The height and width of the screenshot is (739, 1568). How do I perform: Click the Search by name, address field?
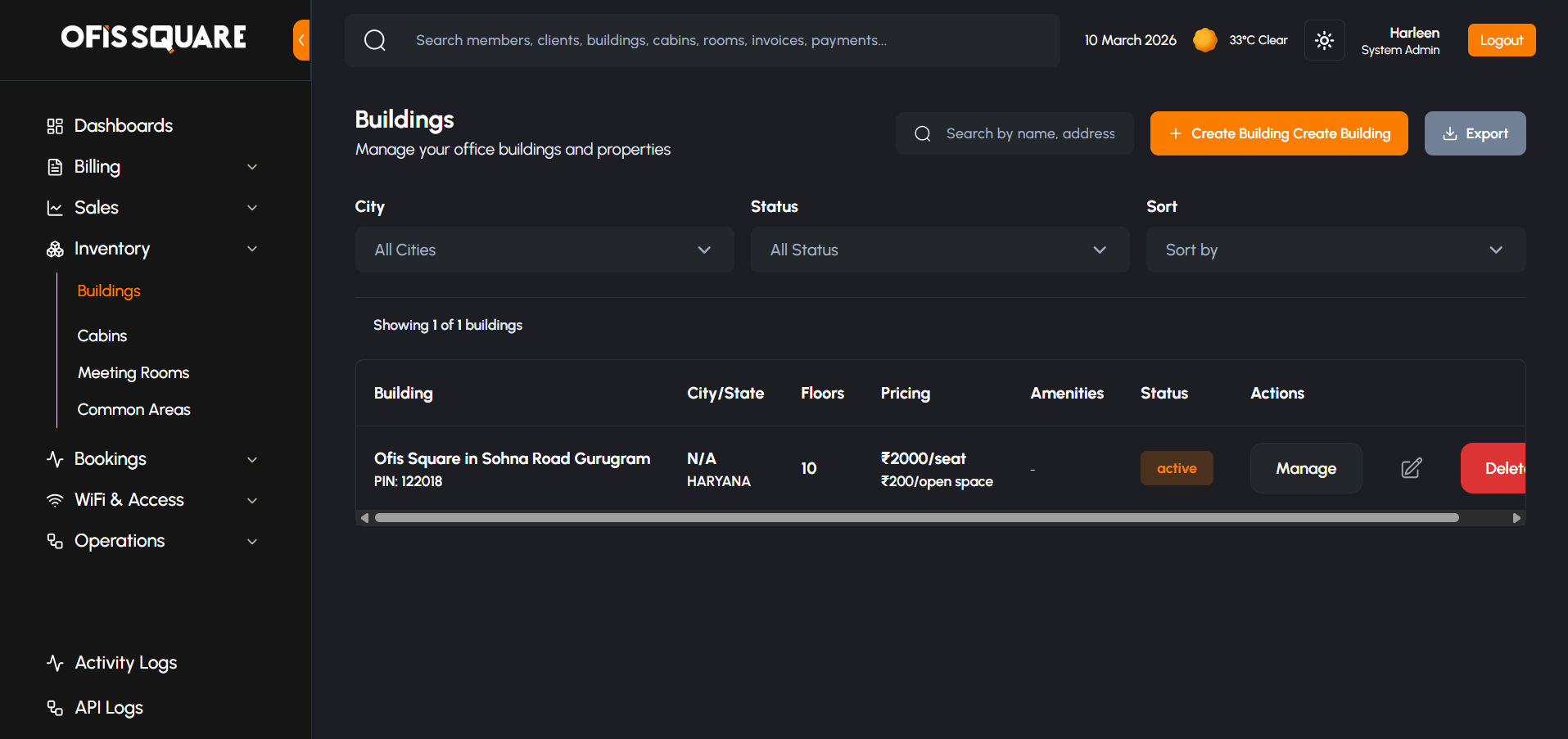point(1029,133)
